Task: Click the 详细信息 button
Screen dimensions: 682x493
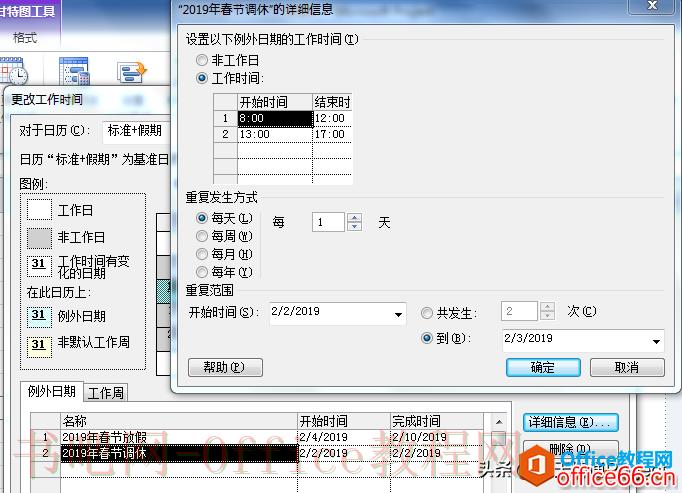Action: point(570,422)
